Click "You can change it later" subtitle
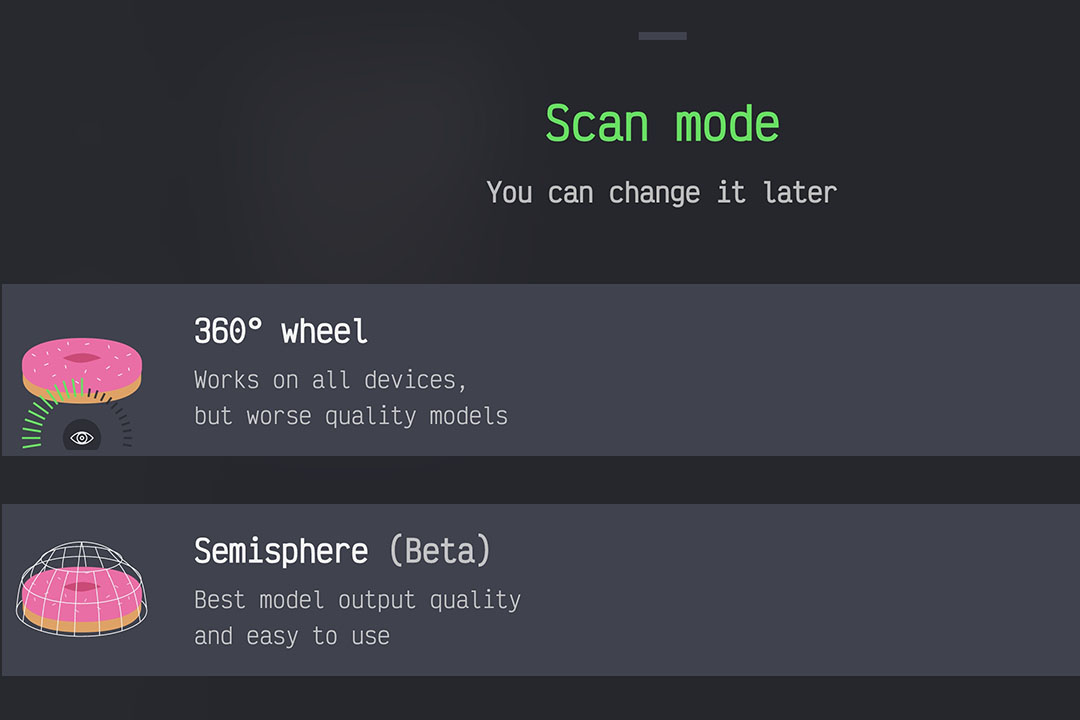1080x720 pixels. pos(661,192)
